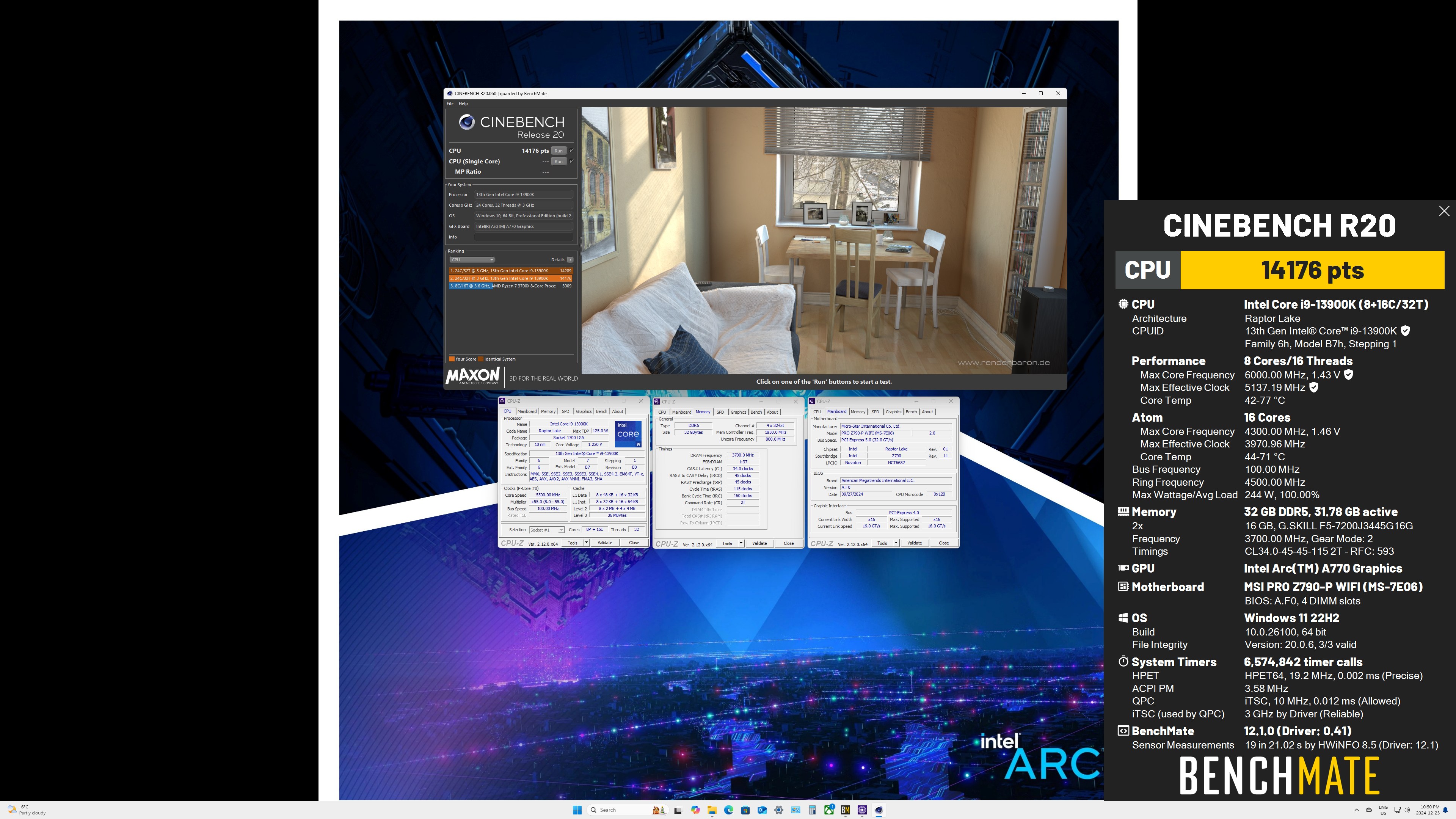Click the Cinebench logo sphere icon
This screenshot has width=1456, height=819.
tap(466, 121)
